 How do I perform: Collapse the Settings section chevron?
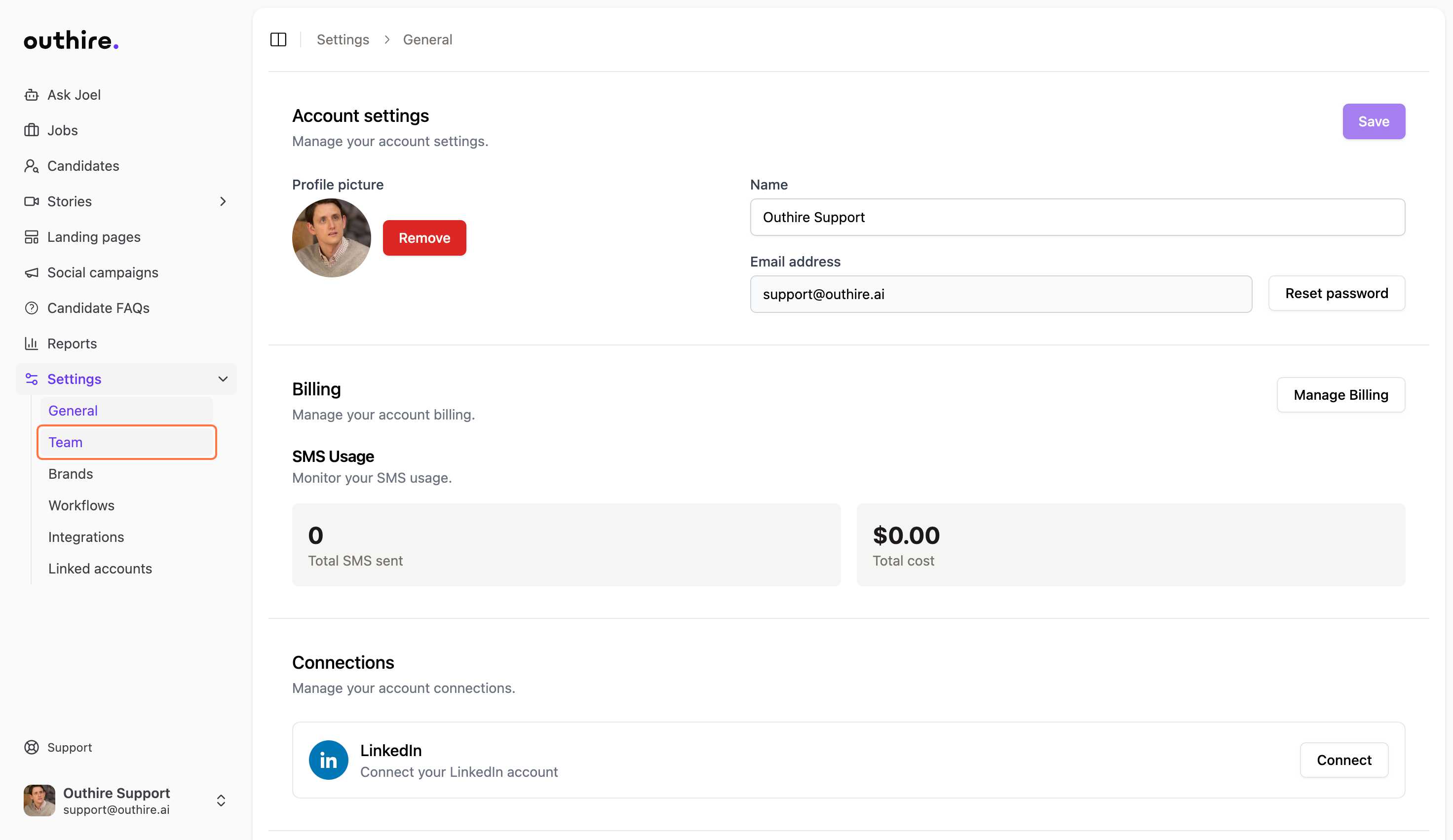click(223, 379)
